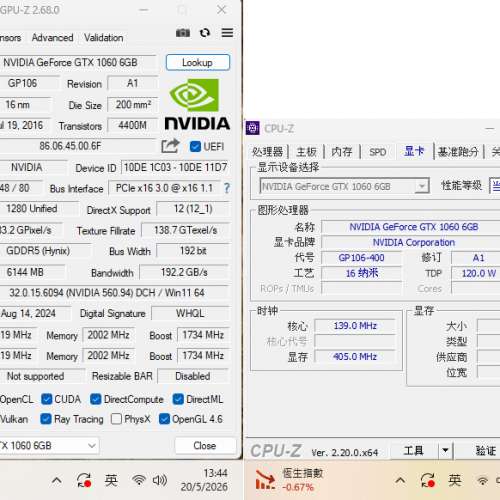Screen dimensions: 500x500
Task: Click the sync update icon in left tray
Action: pyautogui.click(x=84, y=480)
